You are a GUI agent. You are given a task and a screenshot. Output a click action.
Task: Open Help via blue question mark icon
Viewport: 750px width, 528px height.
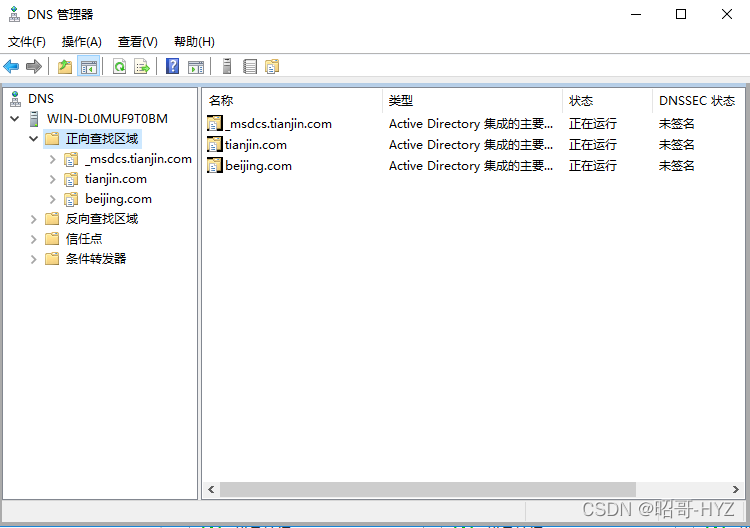[x=172, y=66]
